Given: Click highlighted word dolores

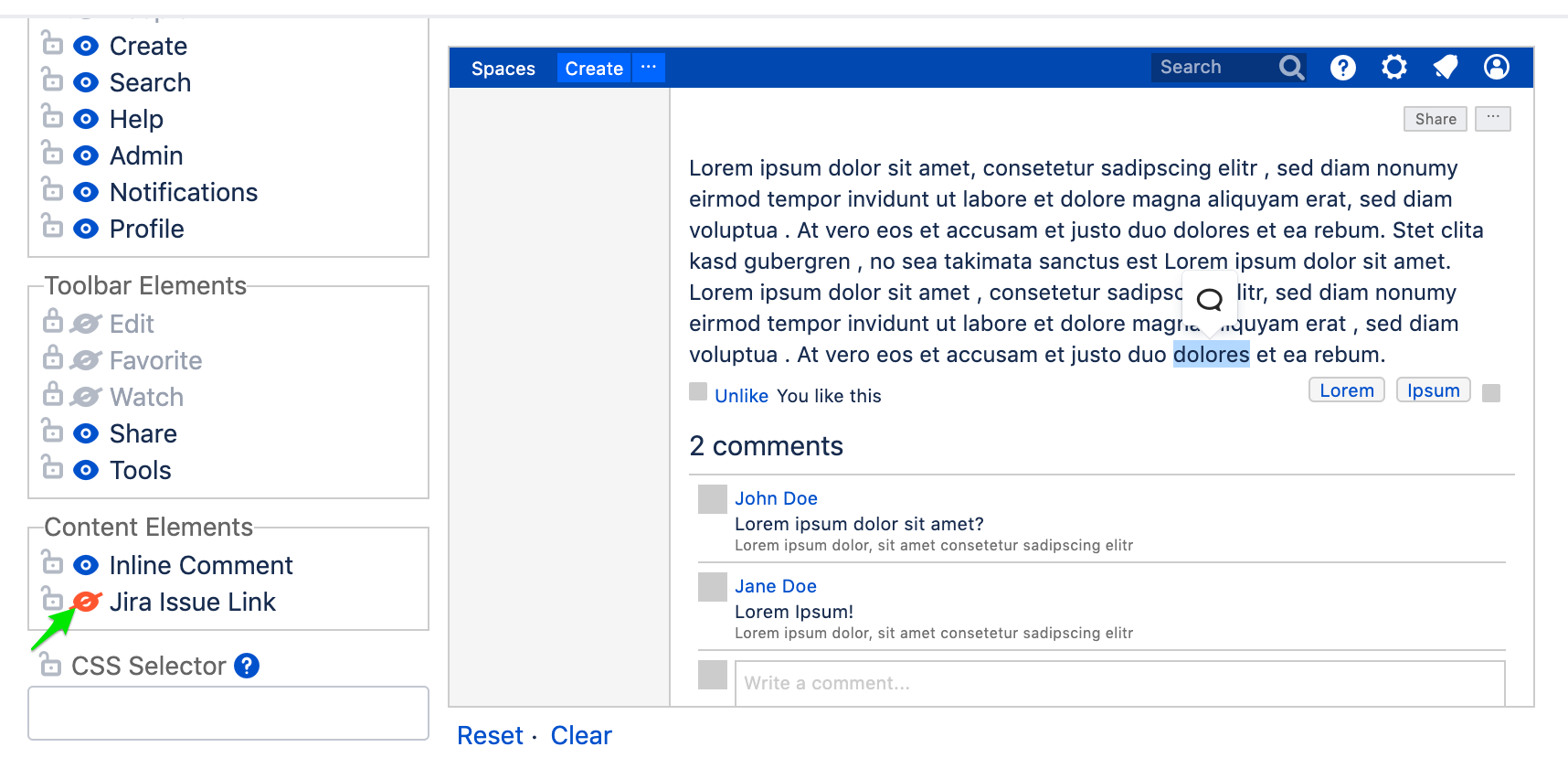Looking at the screenshot, I should click(1211, 355).
